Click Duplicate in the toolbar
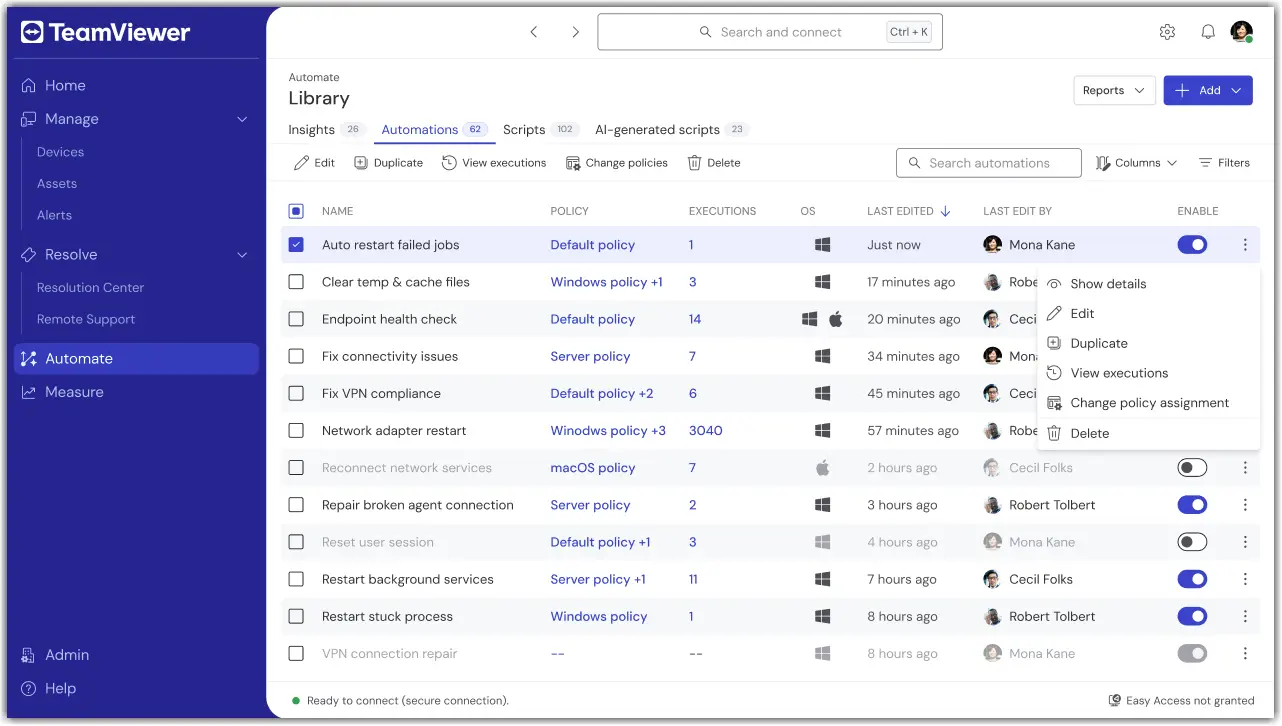Viewport: 1282px width, 726px height. 389,163
